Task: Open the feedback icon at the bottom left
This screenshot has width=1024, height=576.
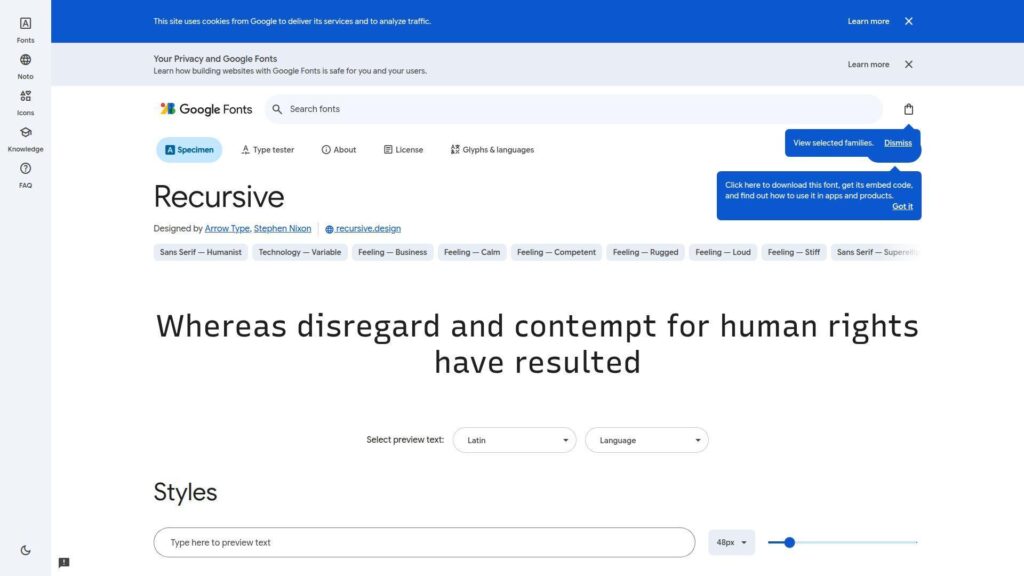Action: 63,563
